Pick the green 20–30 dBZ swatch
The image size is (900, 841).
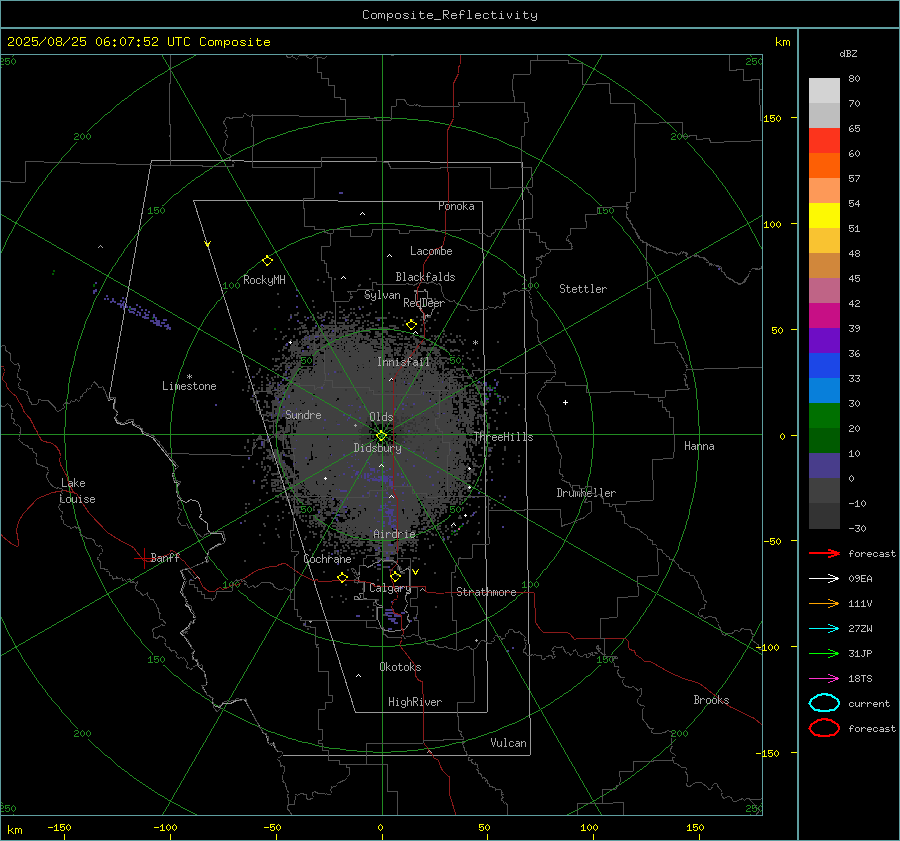(824, 416)
